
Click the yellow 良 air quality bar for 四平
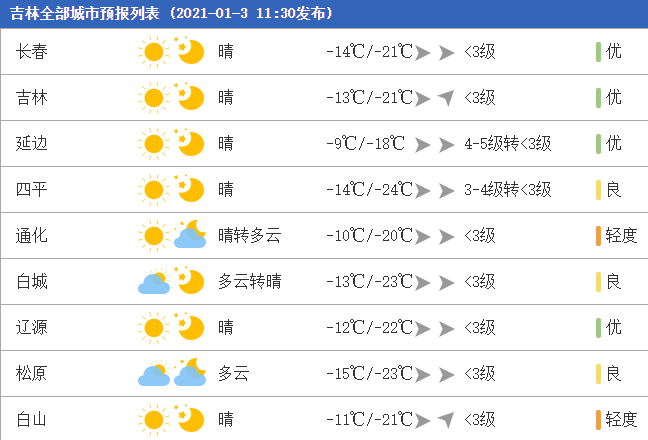point(598,190)
